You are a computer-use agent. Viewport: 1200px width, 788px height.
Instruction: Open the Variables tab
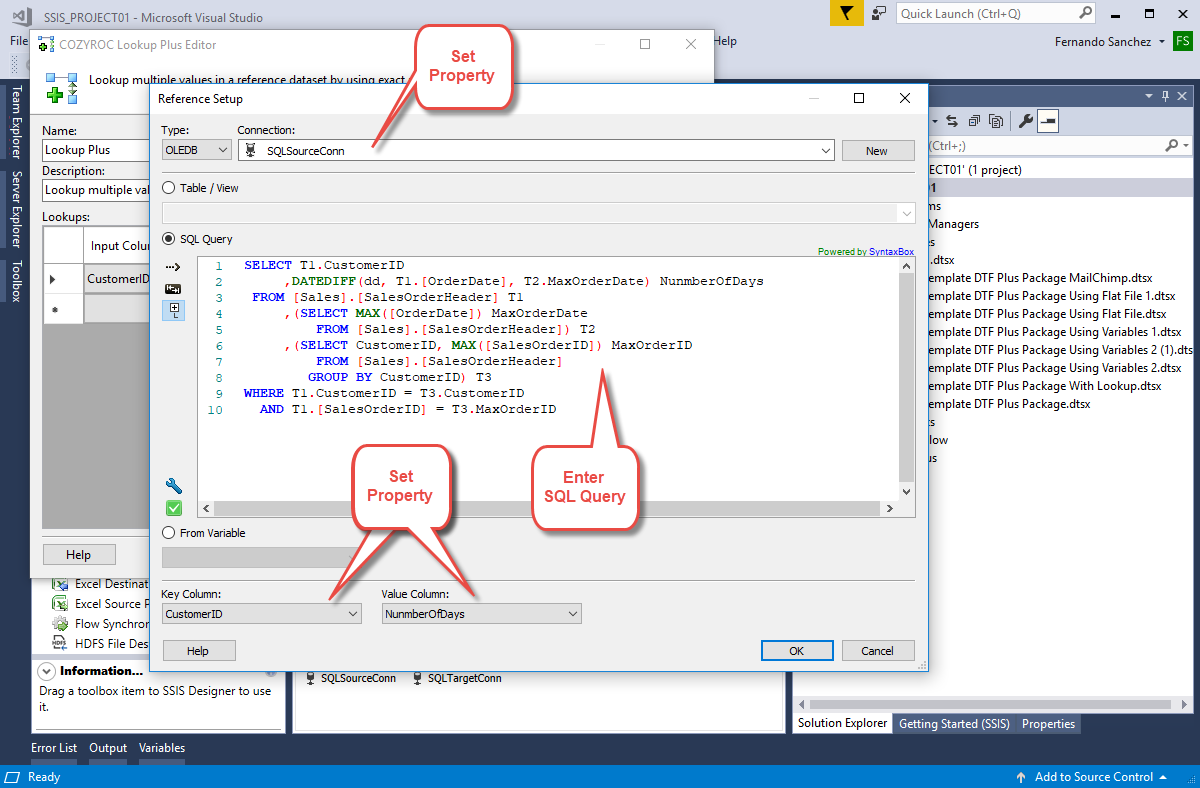[162, 748]
